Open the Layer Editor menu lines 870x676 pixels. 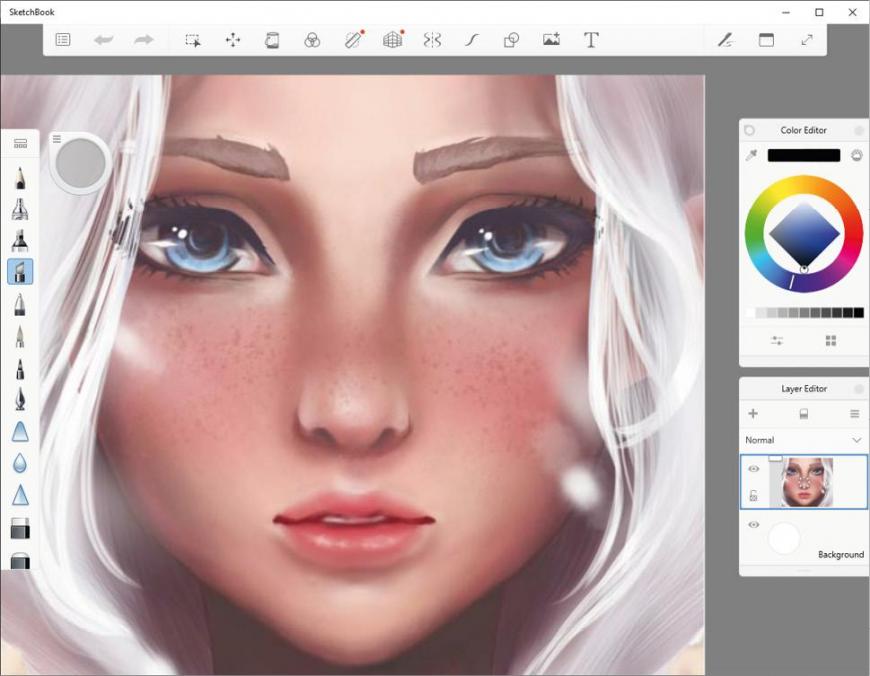(854, 413)
